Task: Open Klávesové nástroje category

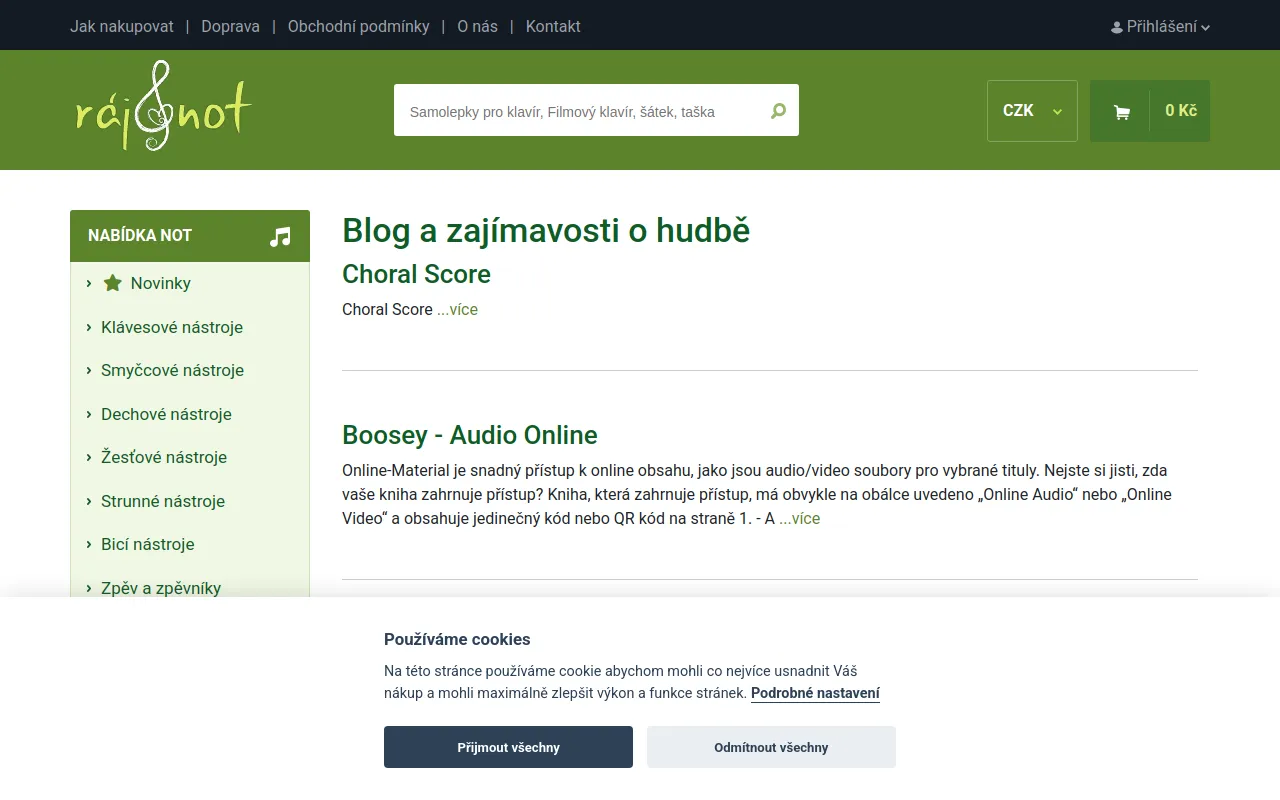Action: point(172,327)
